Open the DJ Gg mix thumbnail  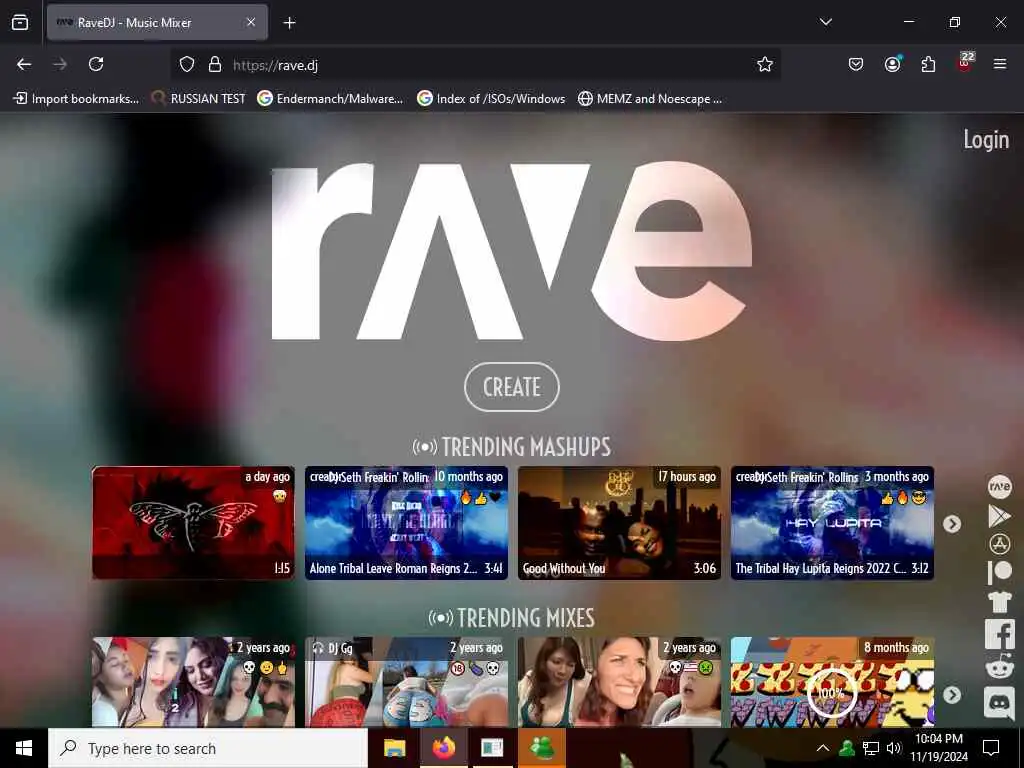pos(406,682)
